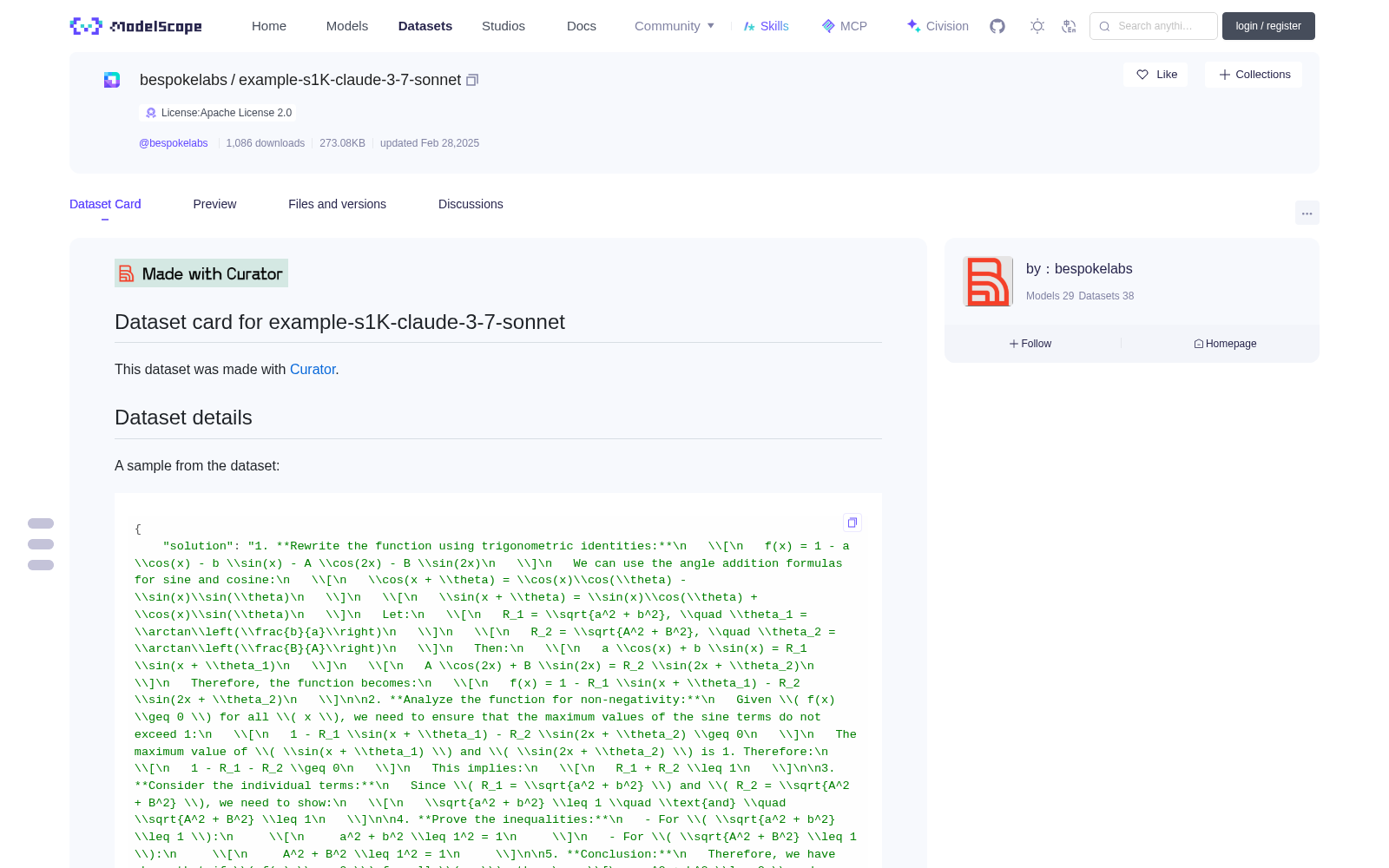1389x868 pixels.
Task: Click the bespokelabs name in title
Action: tap(183, 80)
